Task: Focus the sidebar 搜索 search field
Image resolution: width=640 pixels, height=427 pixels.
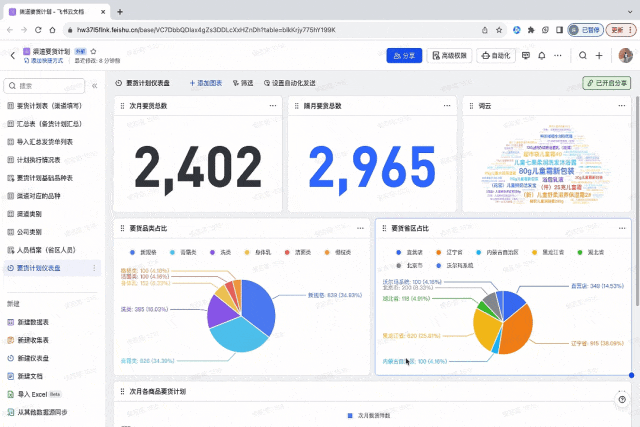Action: [x=44, y=86]
